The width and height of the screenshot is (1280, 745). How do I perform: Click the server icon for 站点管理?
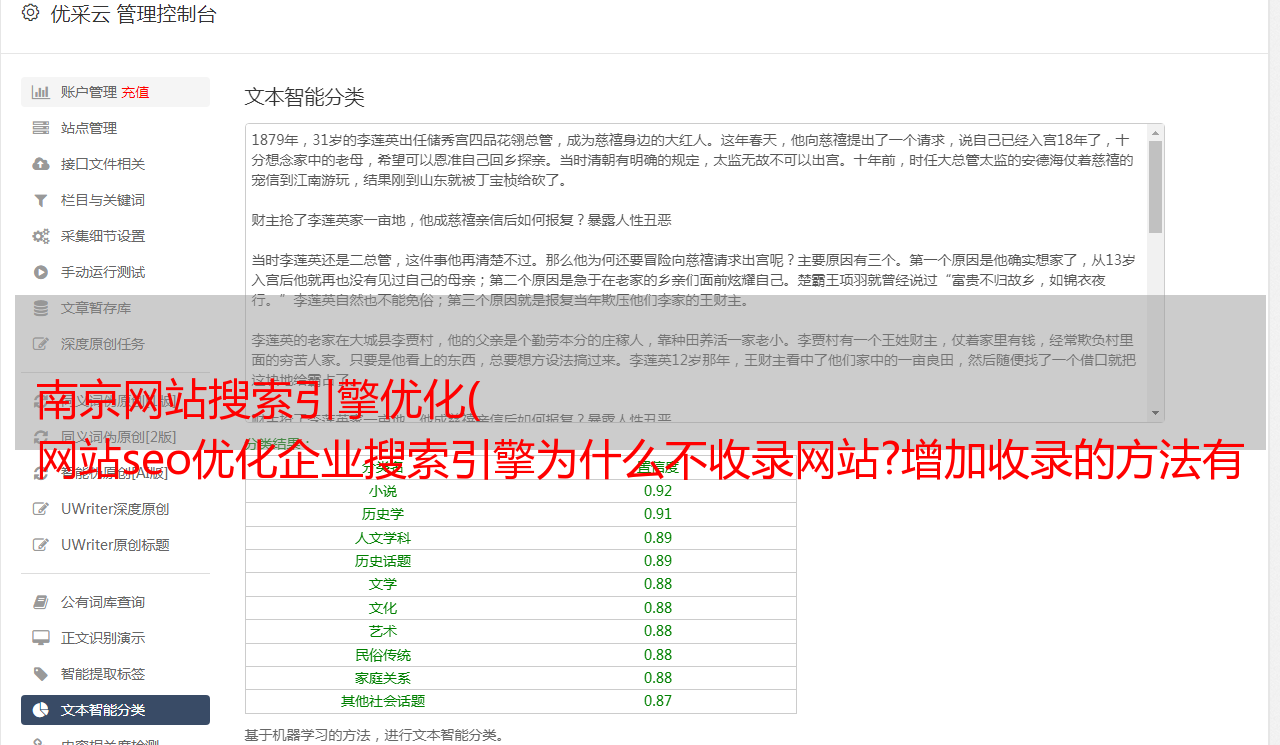click(x=41, y=128)
